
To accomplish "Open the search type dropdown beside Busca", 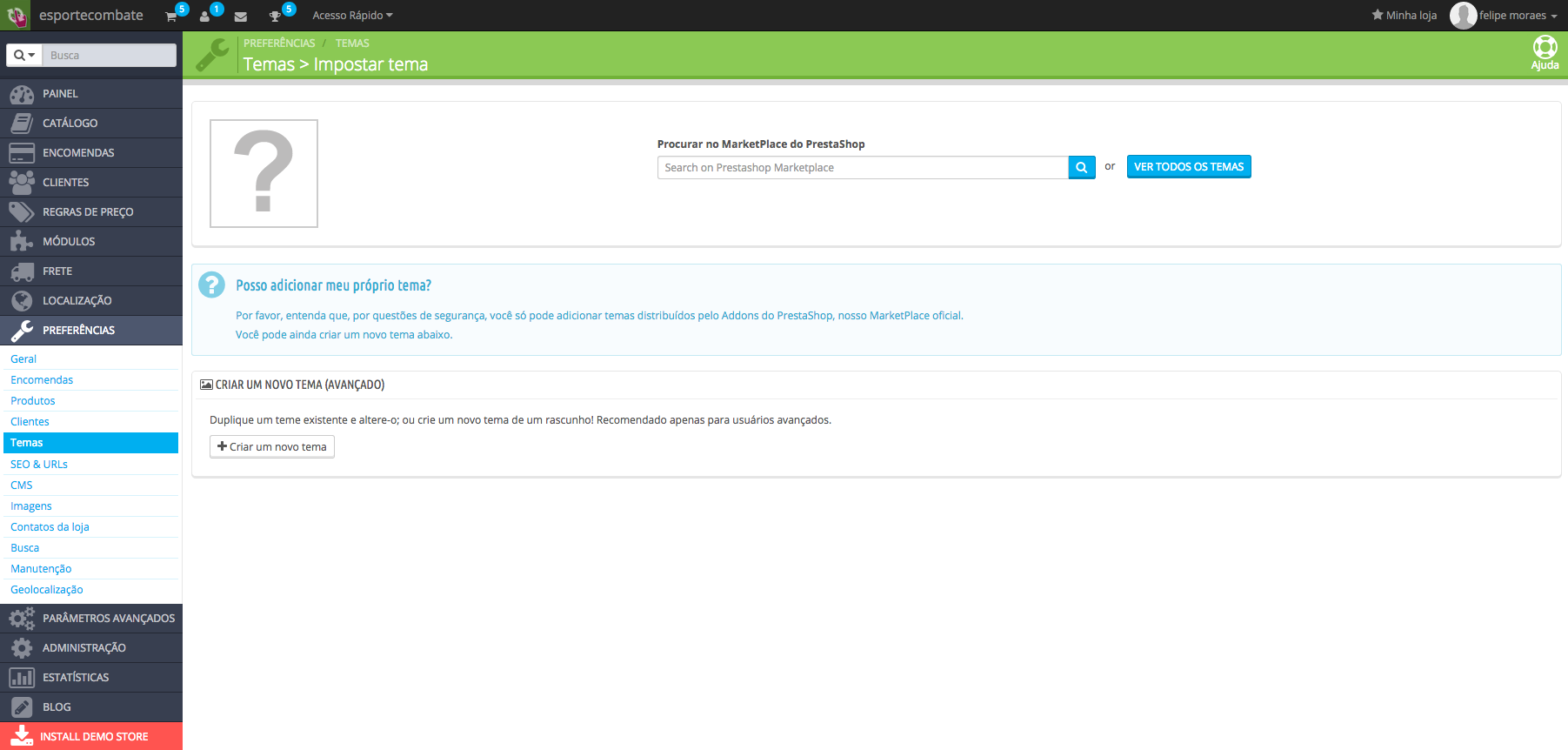I will (x=24, y=55).
